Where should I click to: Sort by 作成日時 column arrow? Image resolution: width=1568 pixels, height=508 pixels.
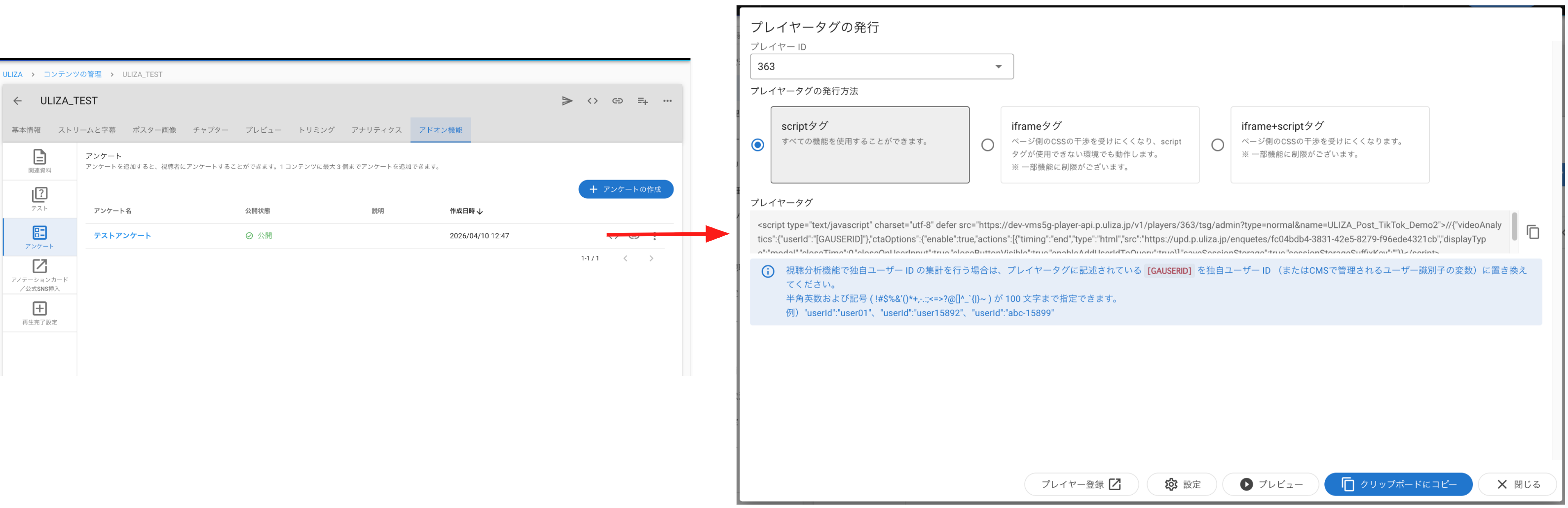(480, 211)
